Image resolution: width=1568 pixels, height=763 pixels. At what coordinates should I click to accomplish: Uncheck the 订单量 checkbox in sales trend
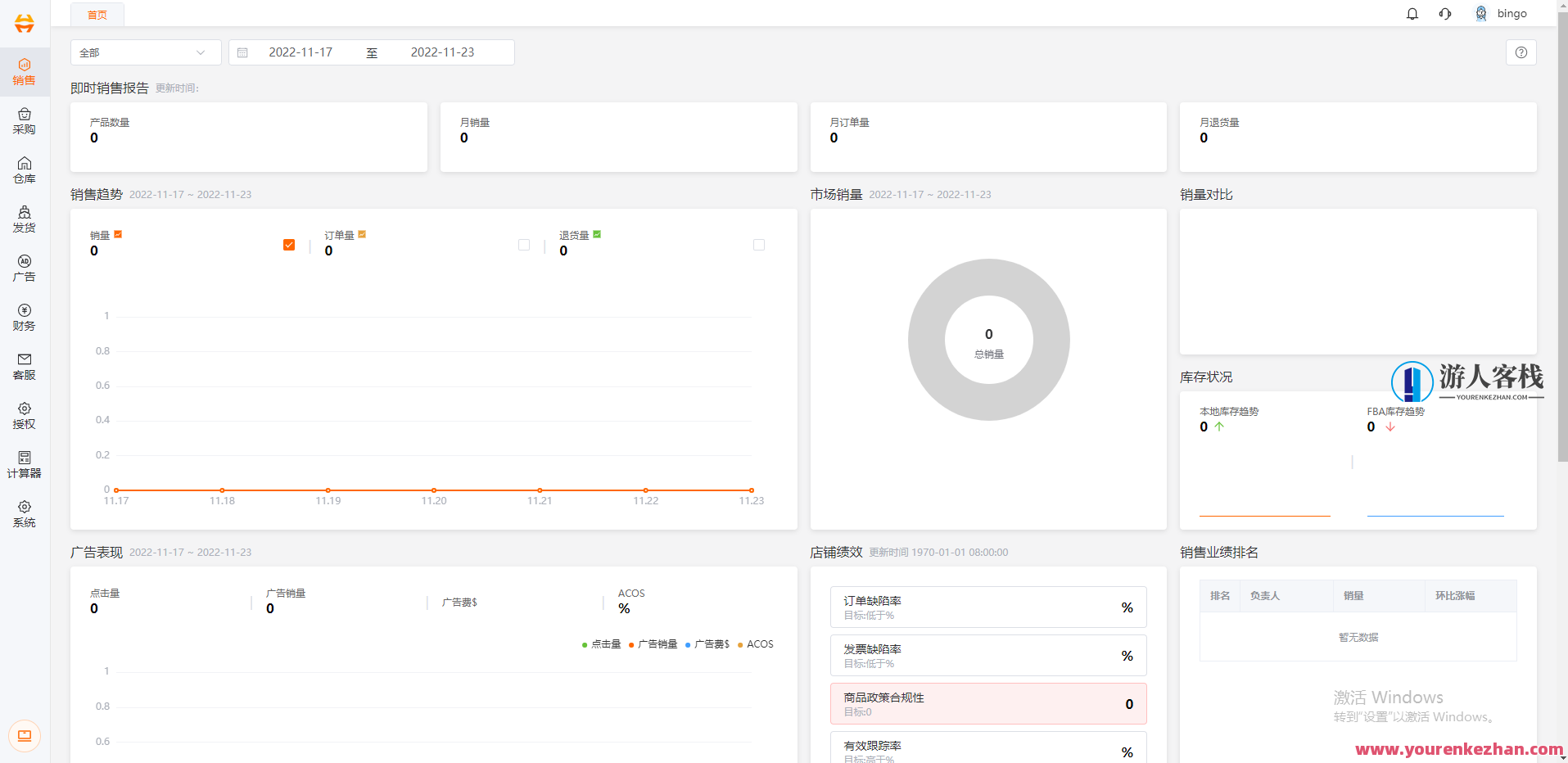point(288,244)
